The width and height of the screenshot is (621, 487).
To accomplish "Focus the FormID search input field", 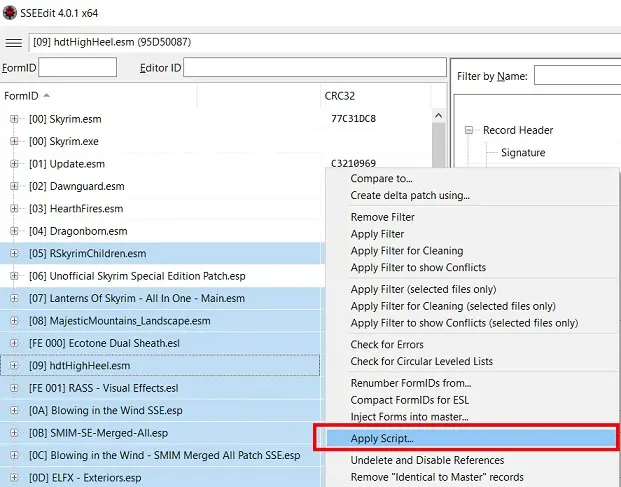I will 78,67.
